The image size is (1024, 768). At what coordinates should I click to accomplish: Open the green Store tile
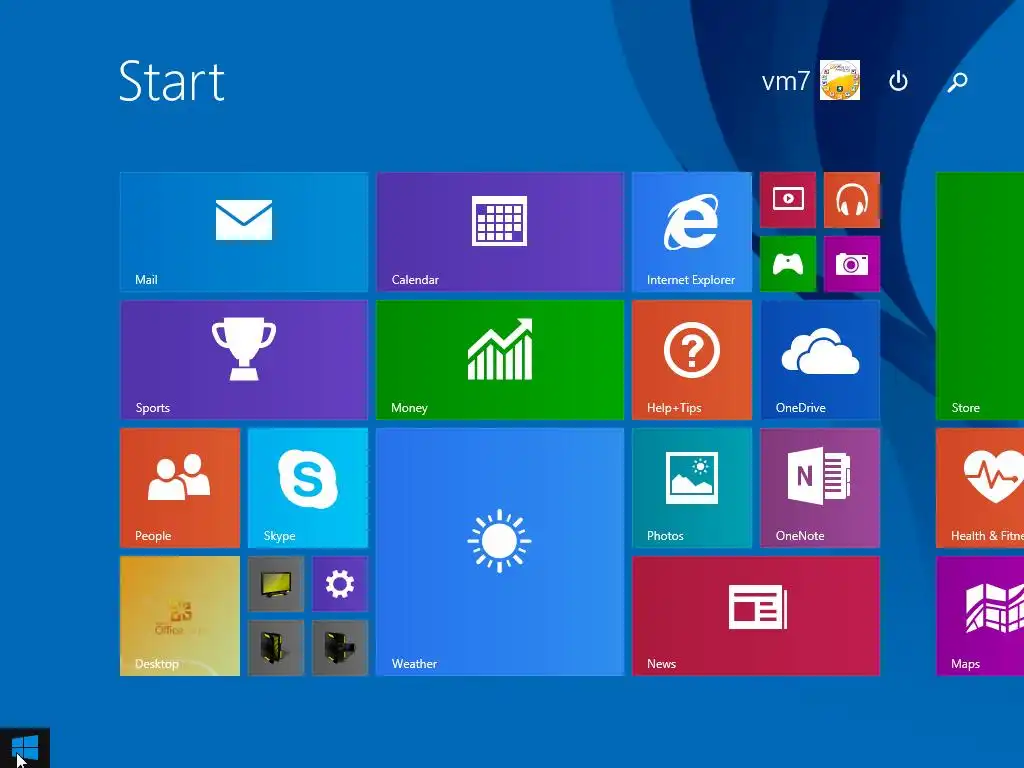(x=980, y=296)
